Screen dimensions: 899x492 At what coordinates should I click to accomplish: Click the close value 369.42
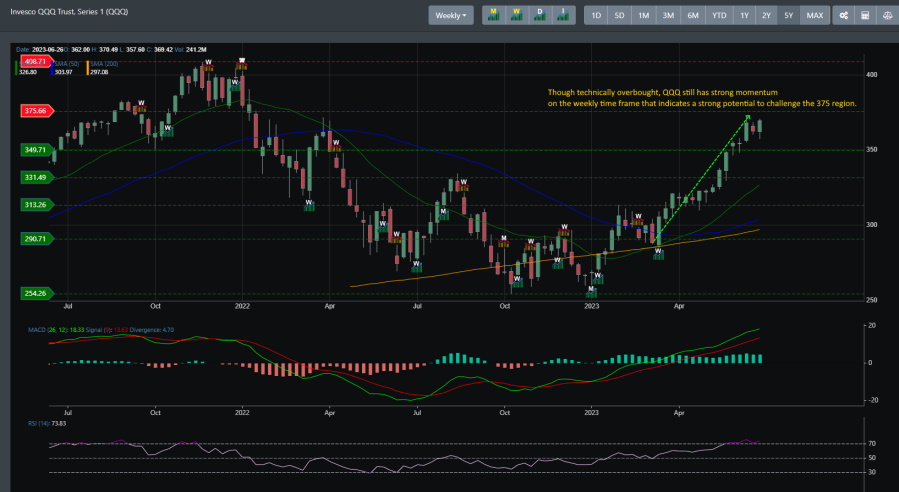click(x=163, y=50)
